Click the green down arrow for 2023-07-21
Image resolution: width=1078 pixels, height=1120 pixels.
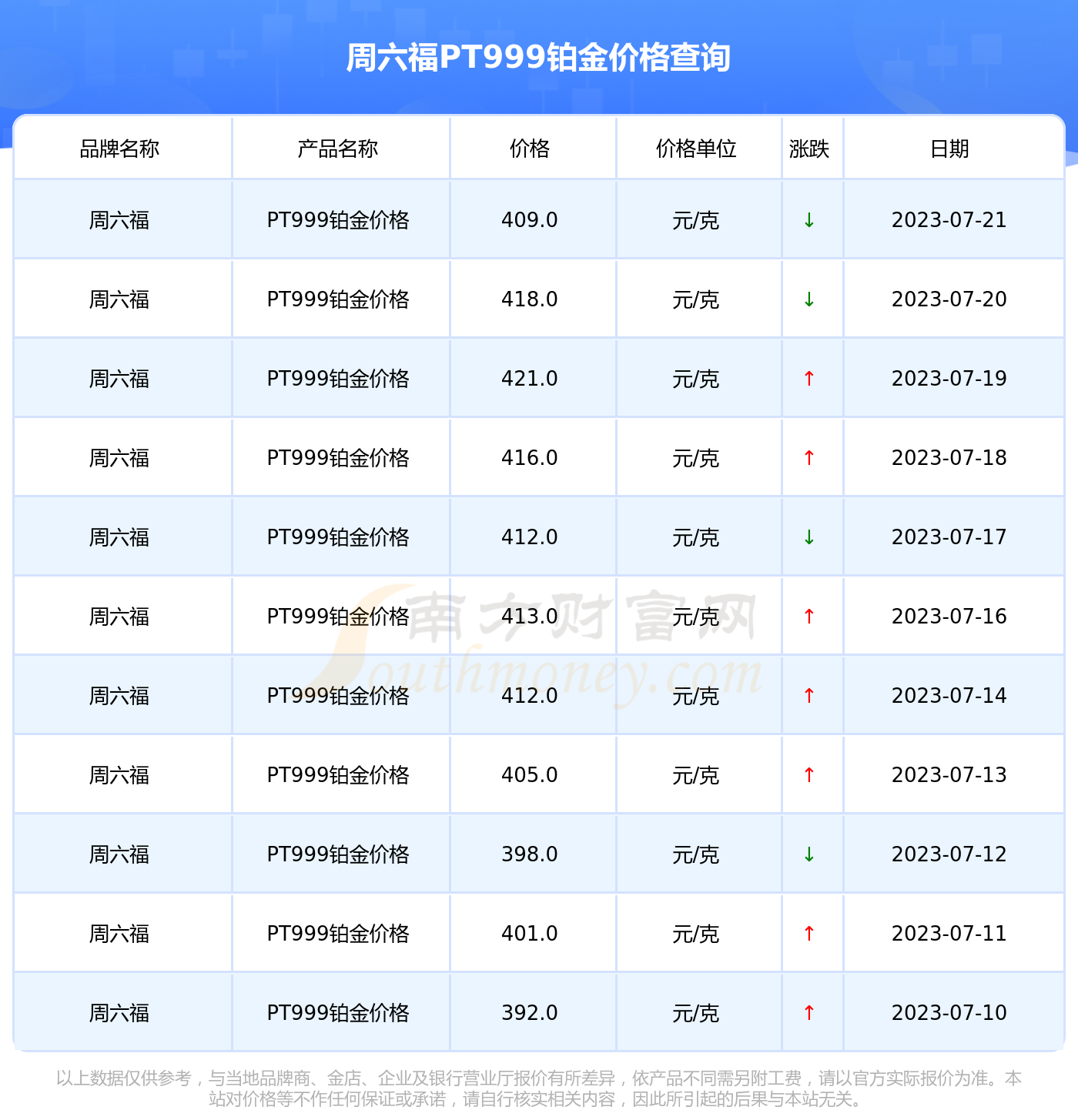pos(809,220)
